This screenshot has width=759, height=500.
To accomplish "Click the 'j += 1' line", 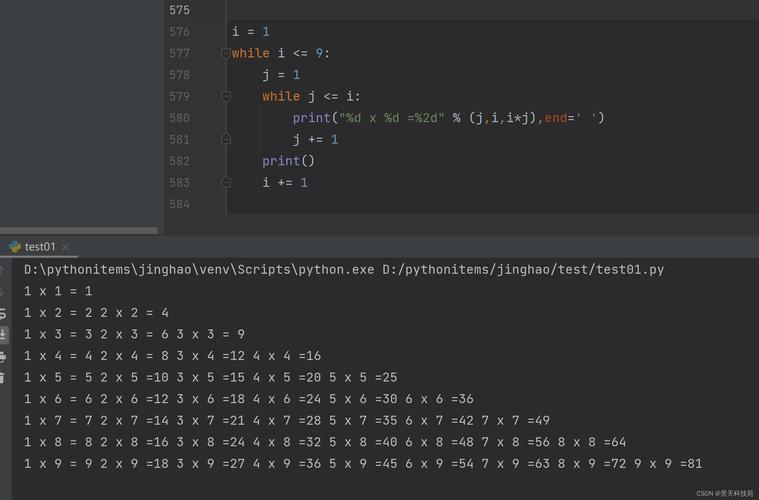I will tap(315, 140).
